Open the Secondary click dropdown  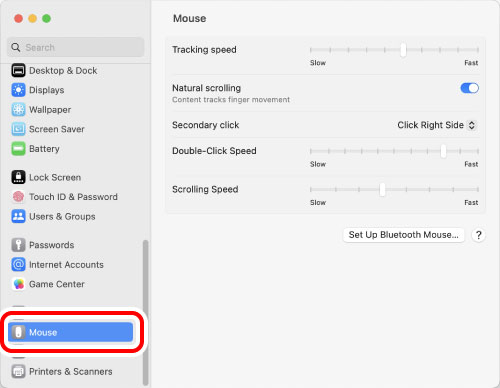pos(437,125)
